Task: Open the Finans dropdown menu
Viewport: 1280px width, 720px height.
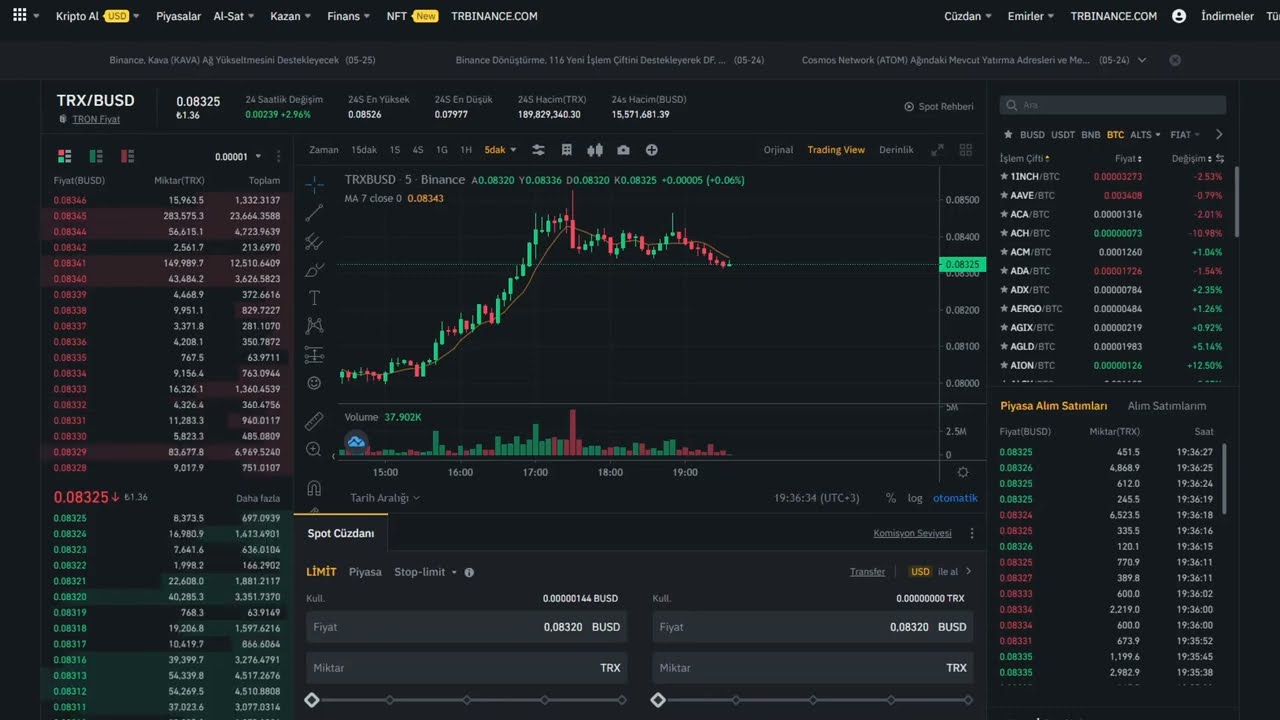Action: click(x=349, y=16)
